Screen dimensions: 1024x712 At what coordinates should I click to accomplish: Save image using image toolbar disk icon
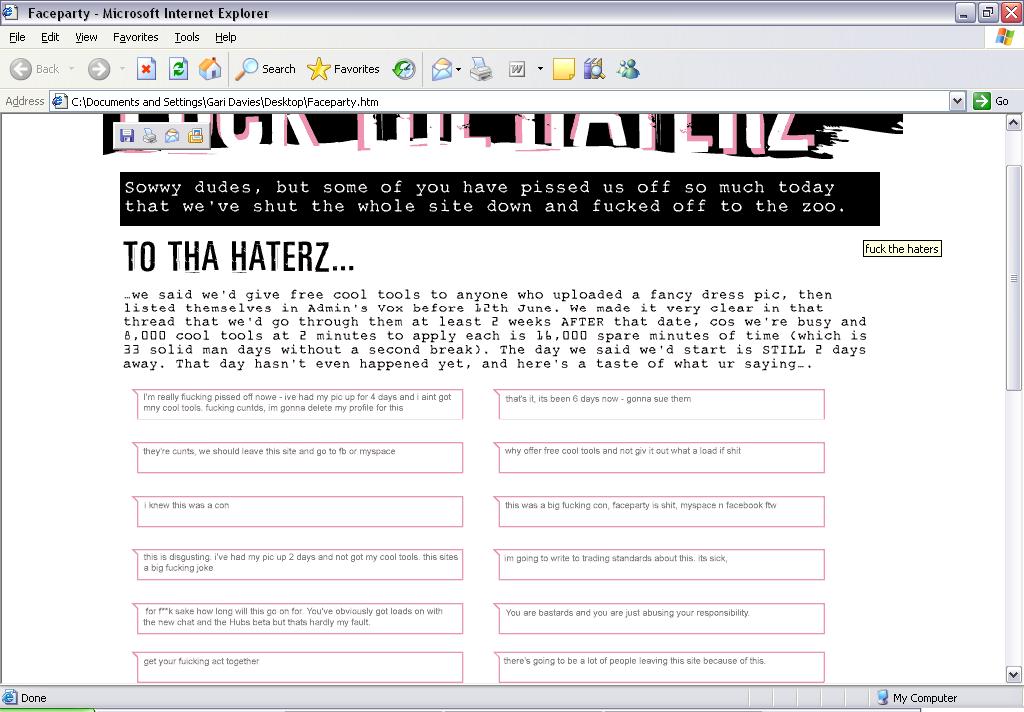(x=127, y=136)
